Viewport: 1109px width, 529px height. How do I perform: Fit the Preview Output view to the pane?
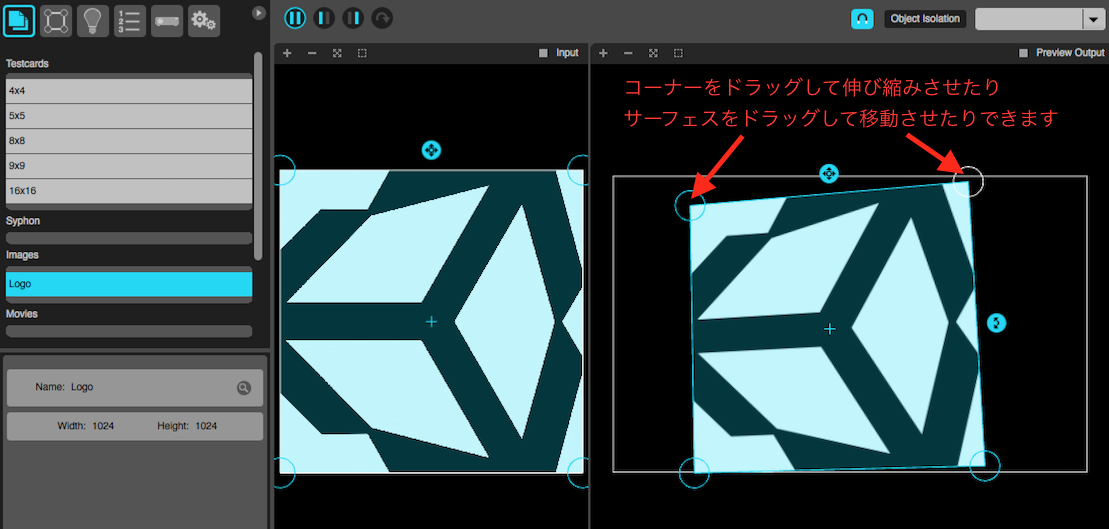tap(654, 53)
